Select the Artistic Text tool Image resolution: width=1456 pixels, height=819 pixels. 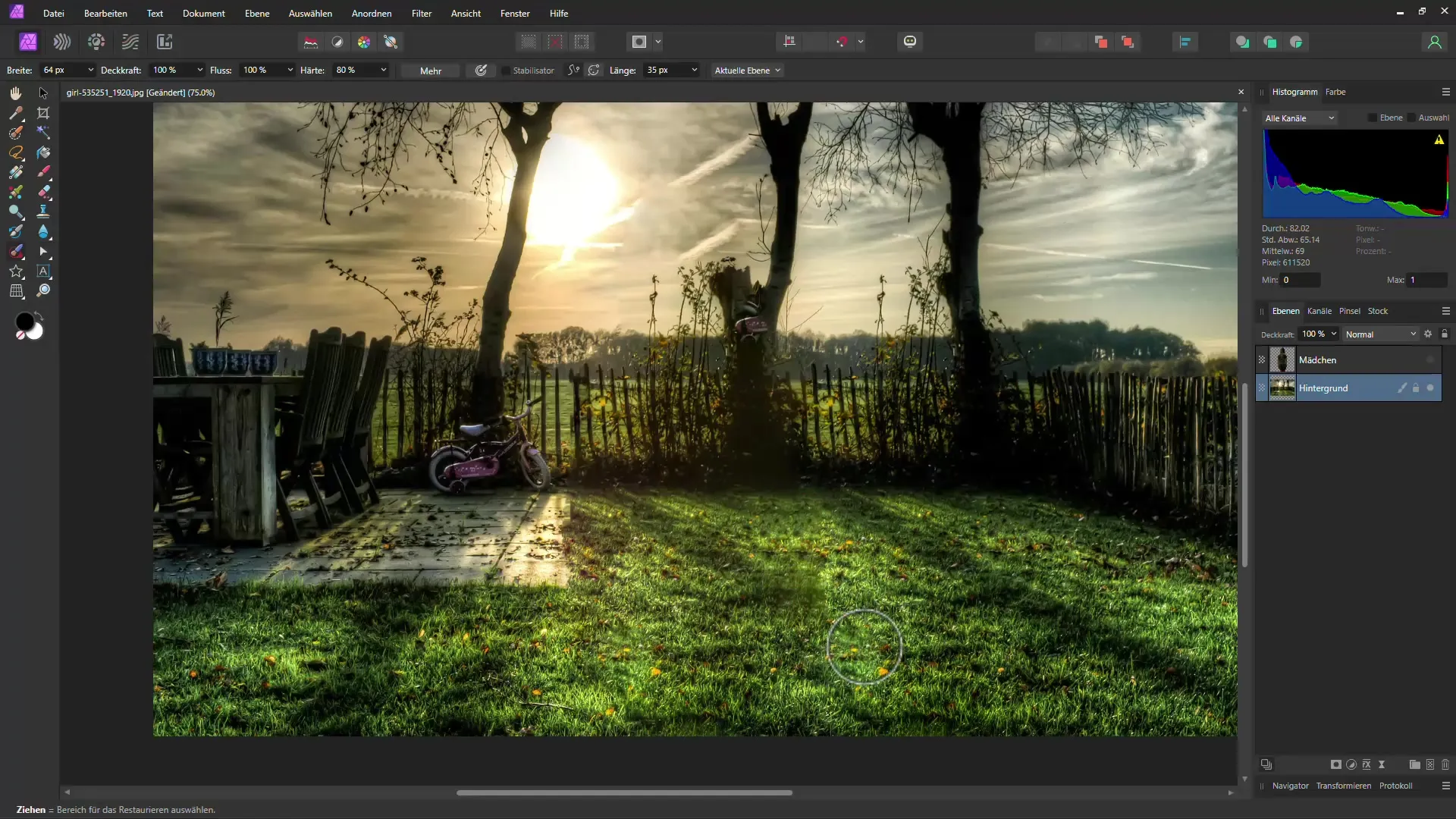[43, 271]
